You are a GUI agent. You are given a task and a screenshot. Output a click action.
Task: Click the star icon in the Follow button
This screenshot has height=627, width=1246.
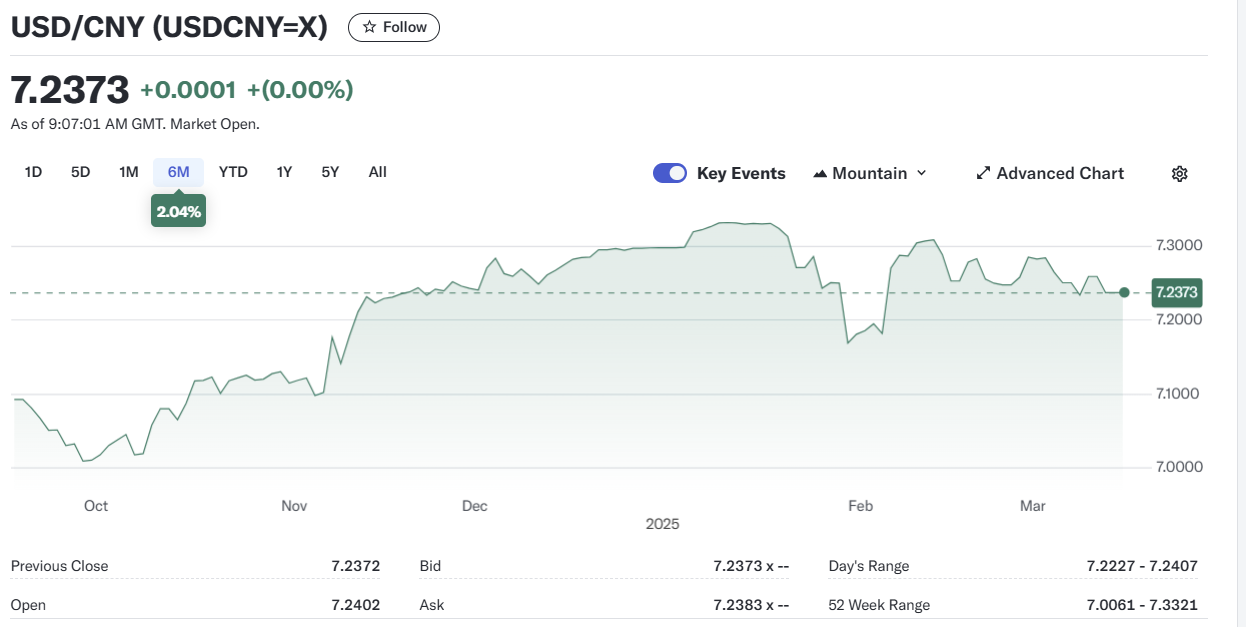click(369, 28)
